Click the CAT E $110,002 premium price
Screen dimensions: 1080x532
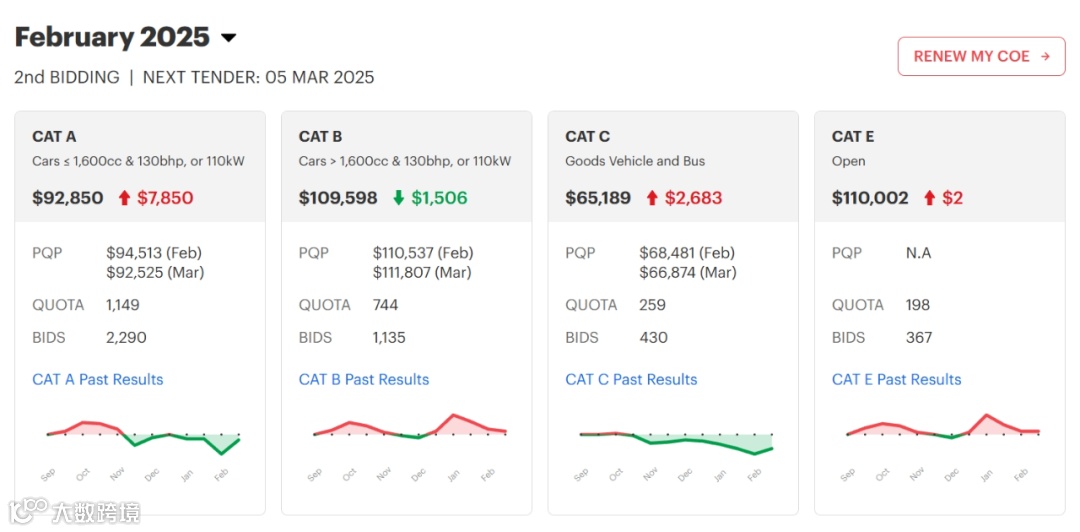(x=870, y=198)
